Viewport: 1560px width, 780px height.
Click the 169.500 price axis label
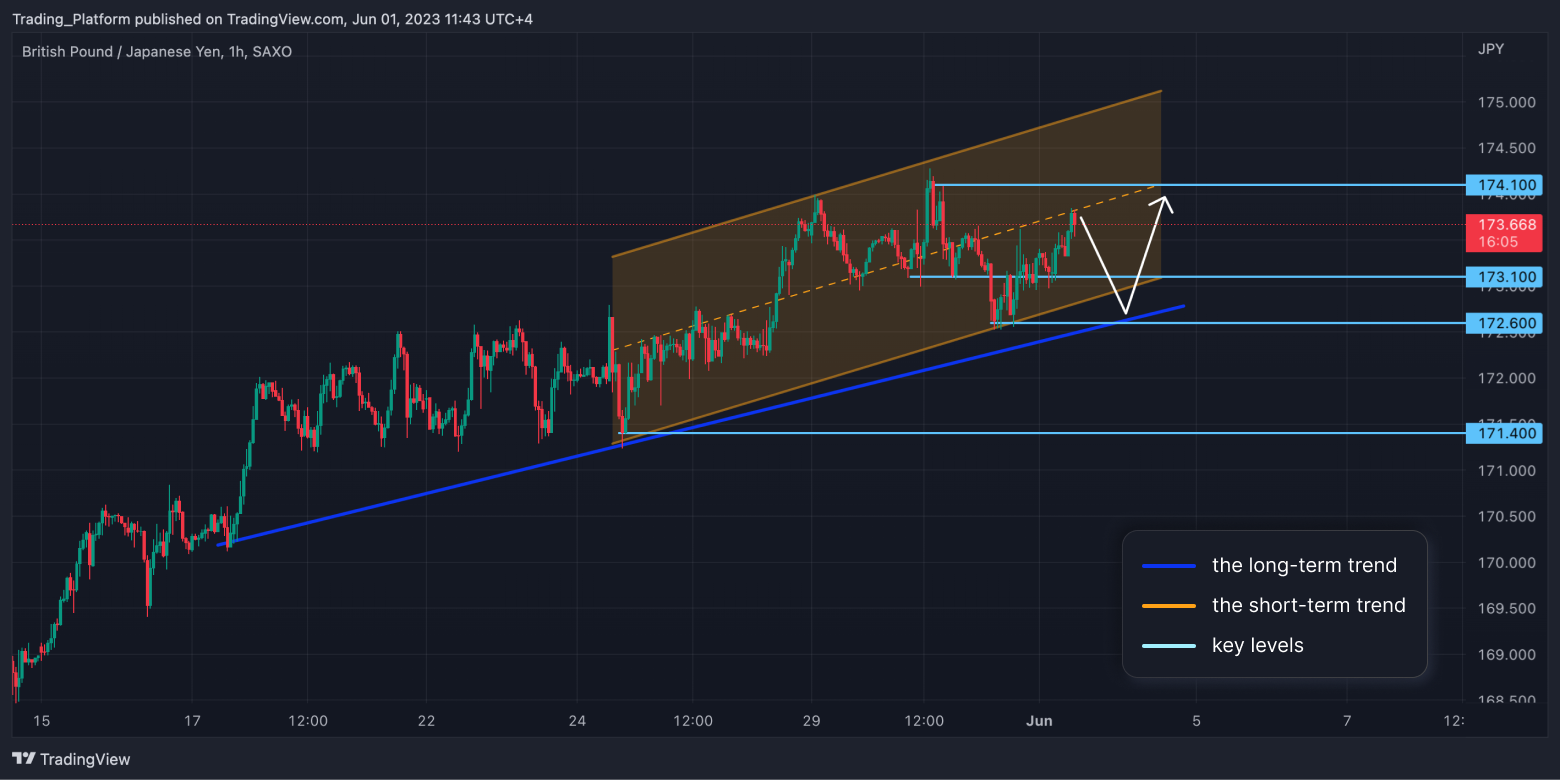1507,608
